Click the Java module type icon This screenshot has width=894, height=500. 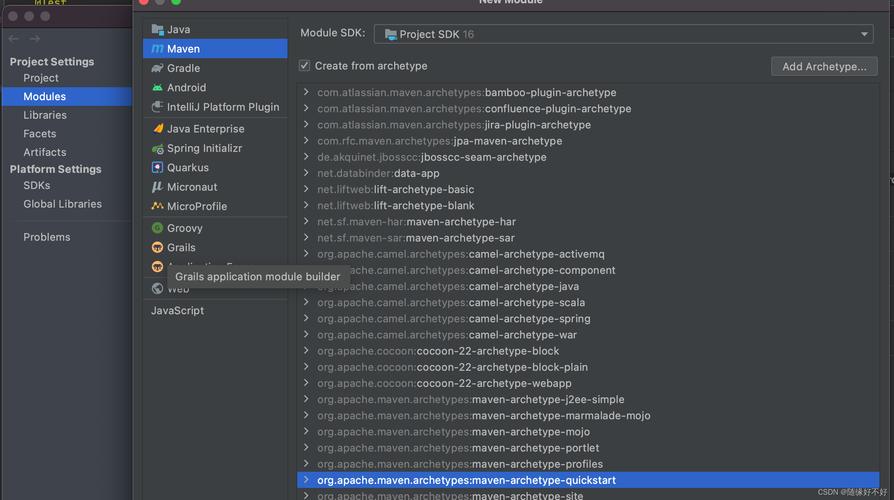(157, 29)
